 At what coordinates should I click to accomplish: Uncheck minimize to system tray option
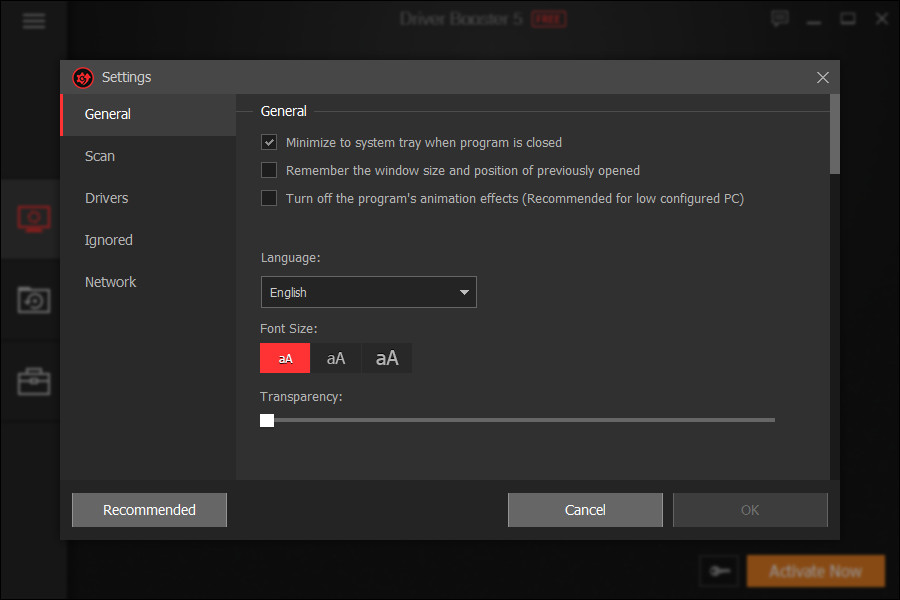pos(268,142)
